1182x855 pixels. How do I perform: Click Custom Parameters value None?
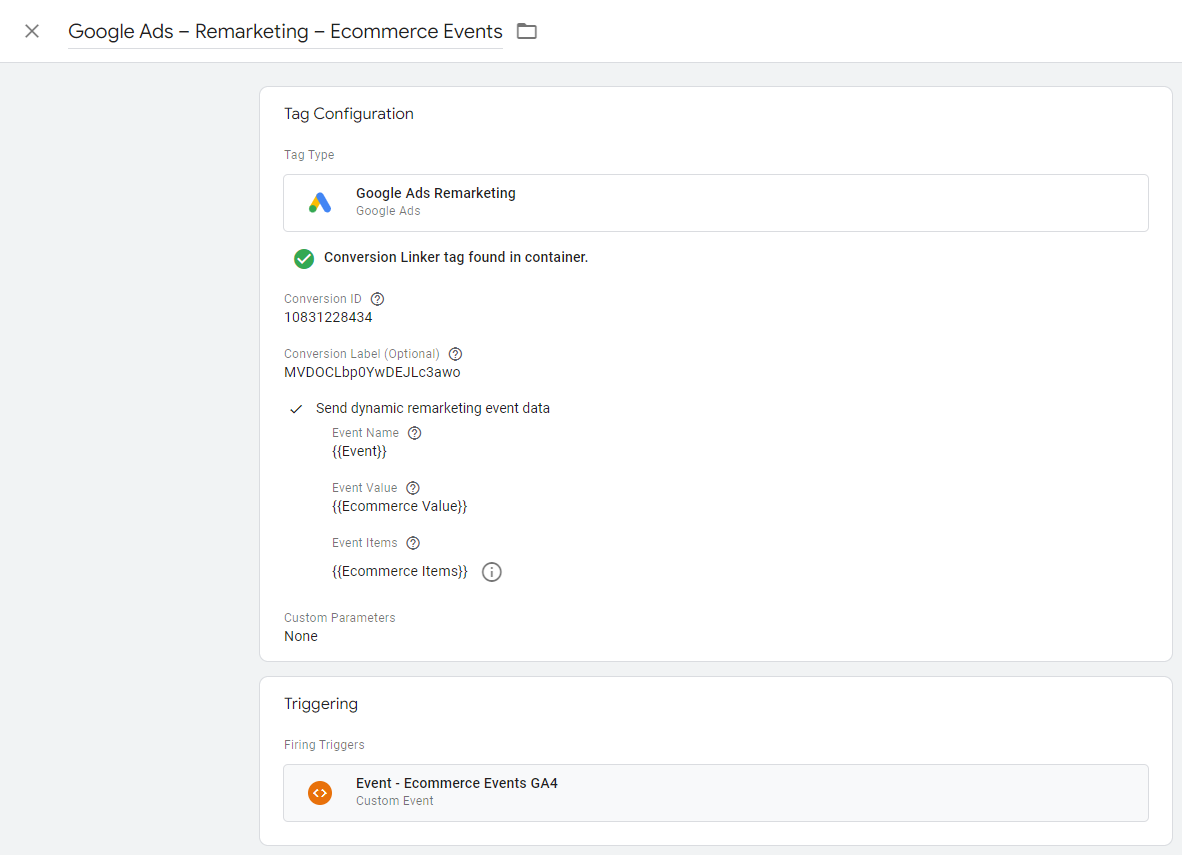(301, 636)
